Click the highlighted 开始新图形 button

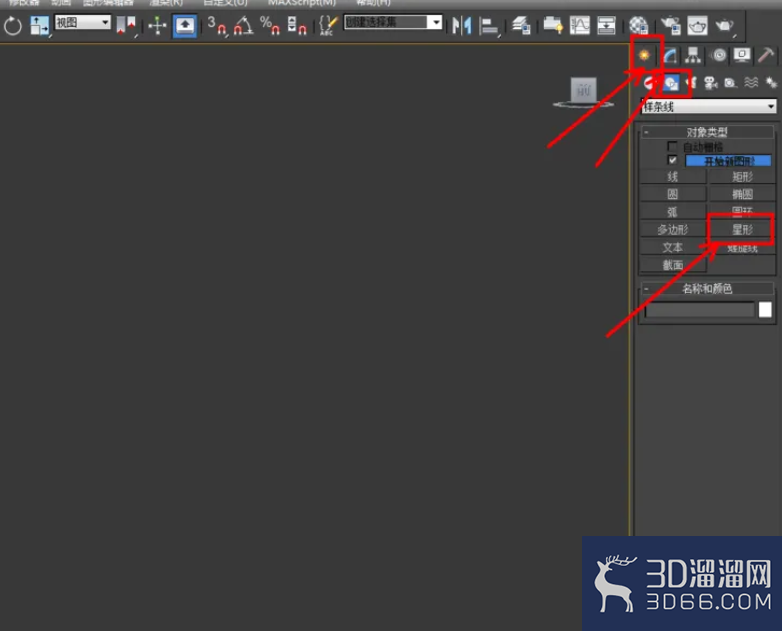click(x=728, y=161)
